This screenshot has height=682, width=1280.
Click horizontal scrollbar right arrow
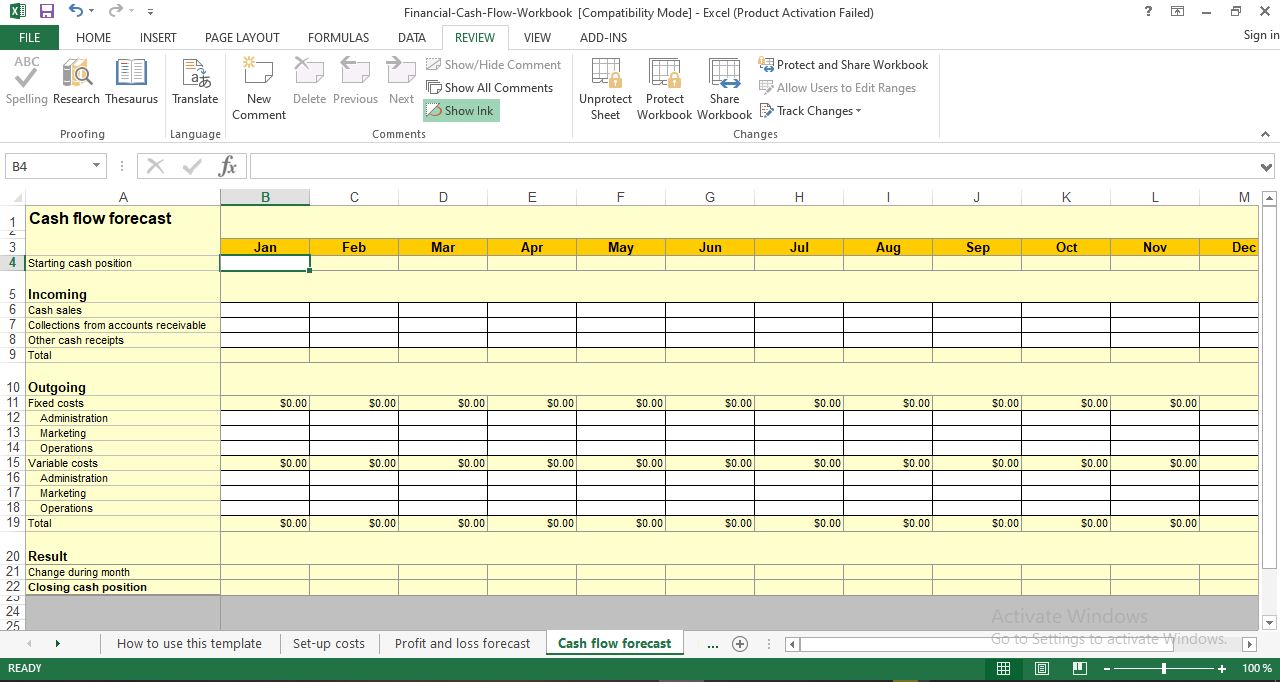[1249, 645]
